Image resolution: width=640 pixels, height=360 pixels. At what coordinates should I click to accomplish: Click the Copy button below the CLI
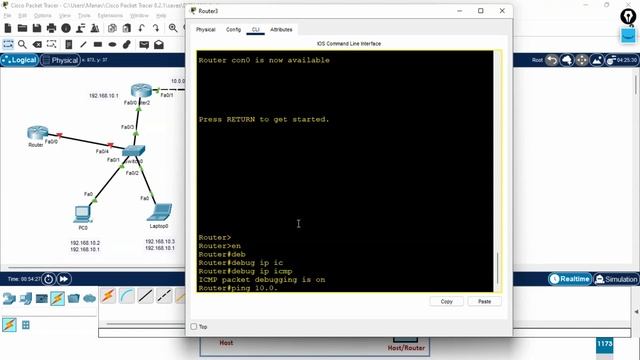click(x=447, y=302)
